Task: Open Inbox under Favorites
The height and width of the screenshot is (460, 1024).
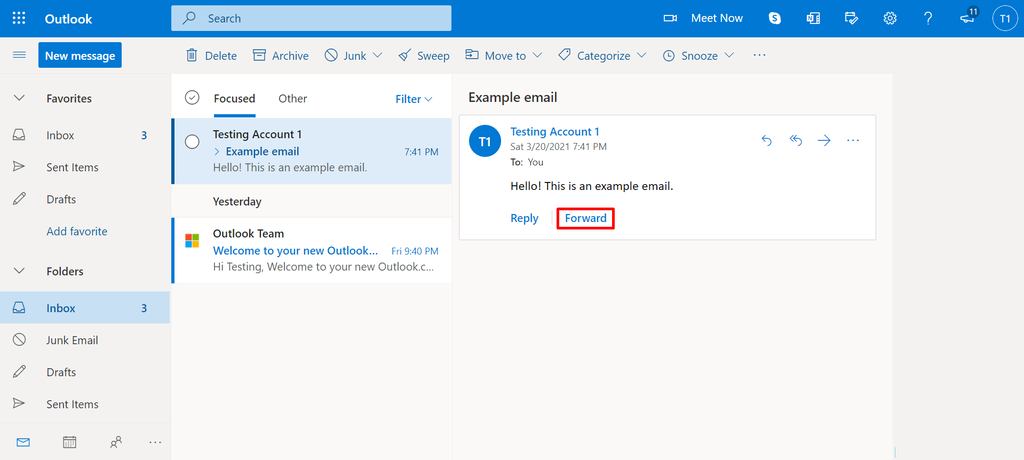Action: pos(85,135)
